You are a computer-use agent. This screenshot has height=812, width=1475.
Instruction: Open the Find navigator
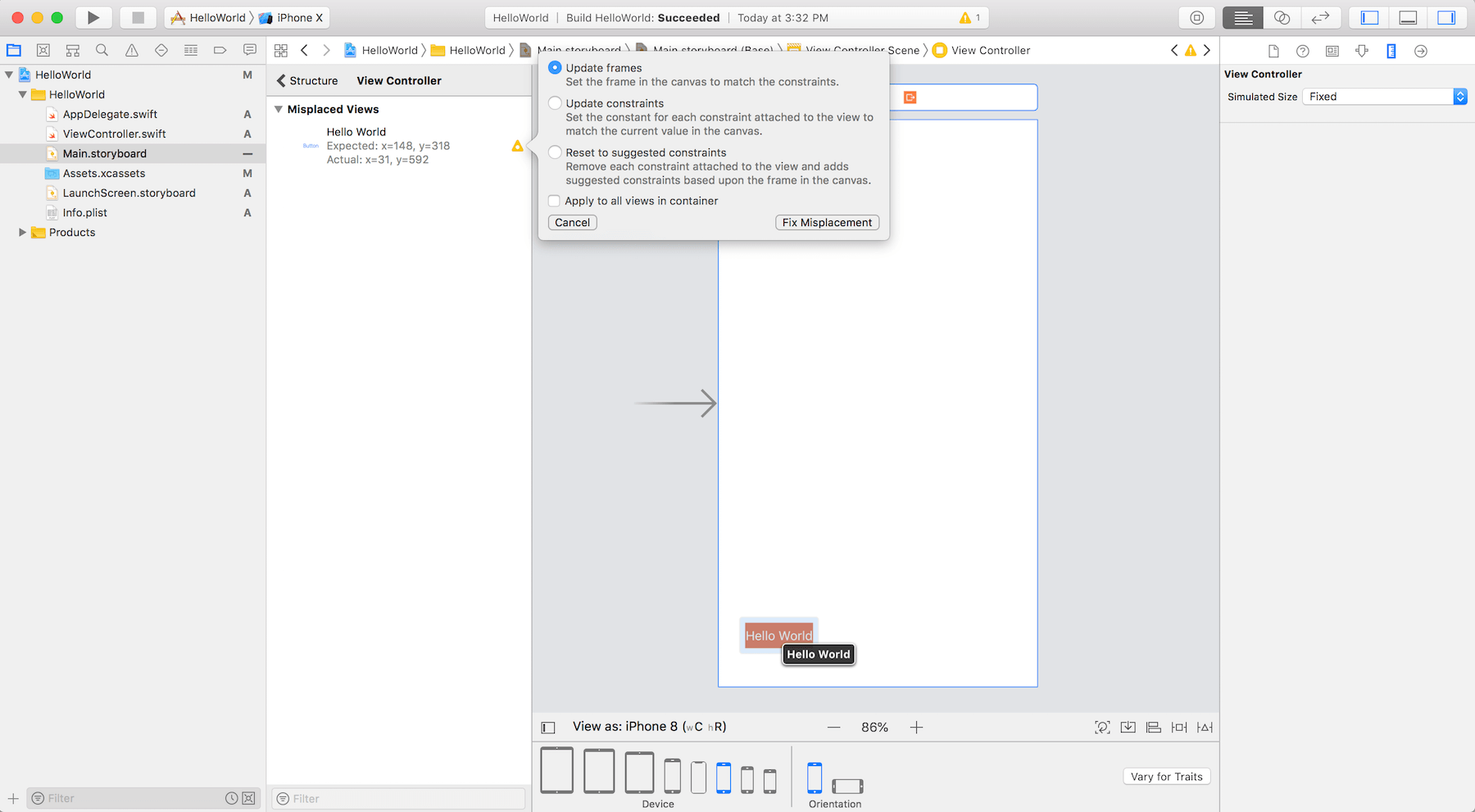pos(102,50)
